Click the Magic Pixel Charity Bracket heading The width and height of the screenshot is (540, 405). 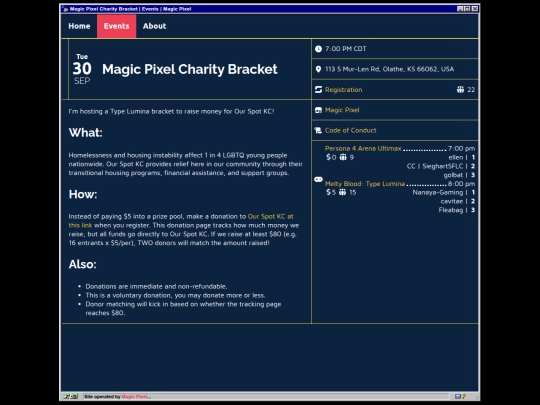pyautogui.click(x=190, y=69)
